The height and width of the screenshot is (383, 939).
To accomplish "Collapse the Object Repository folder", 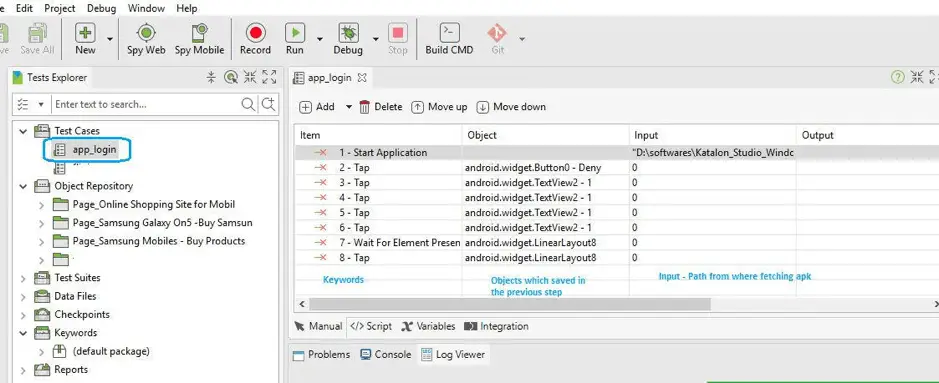I will [23, 186].
